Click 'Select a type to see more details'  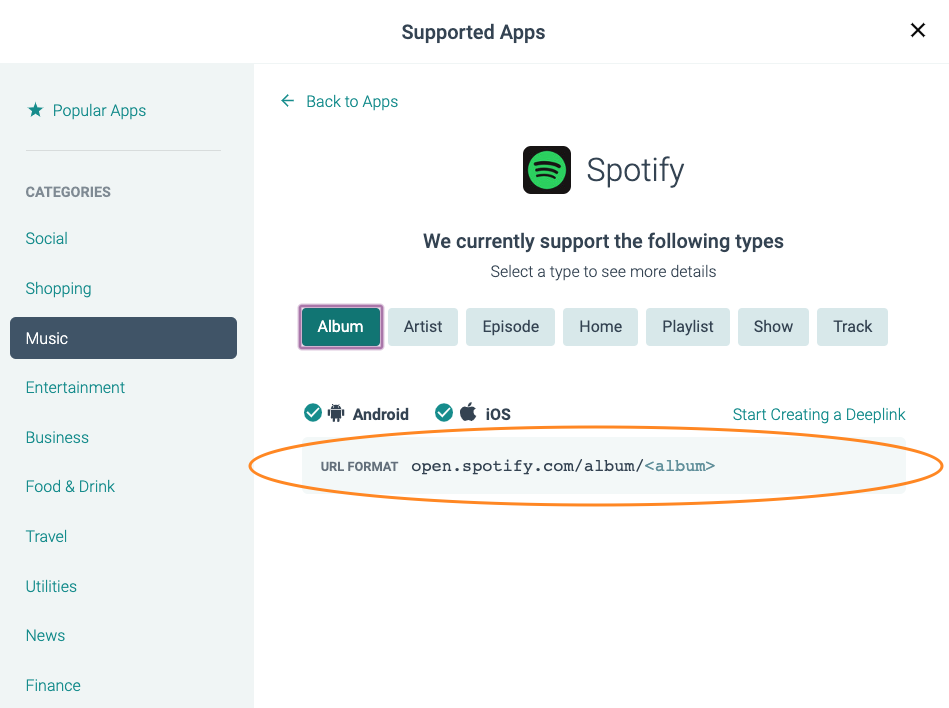603,272
